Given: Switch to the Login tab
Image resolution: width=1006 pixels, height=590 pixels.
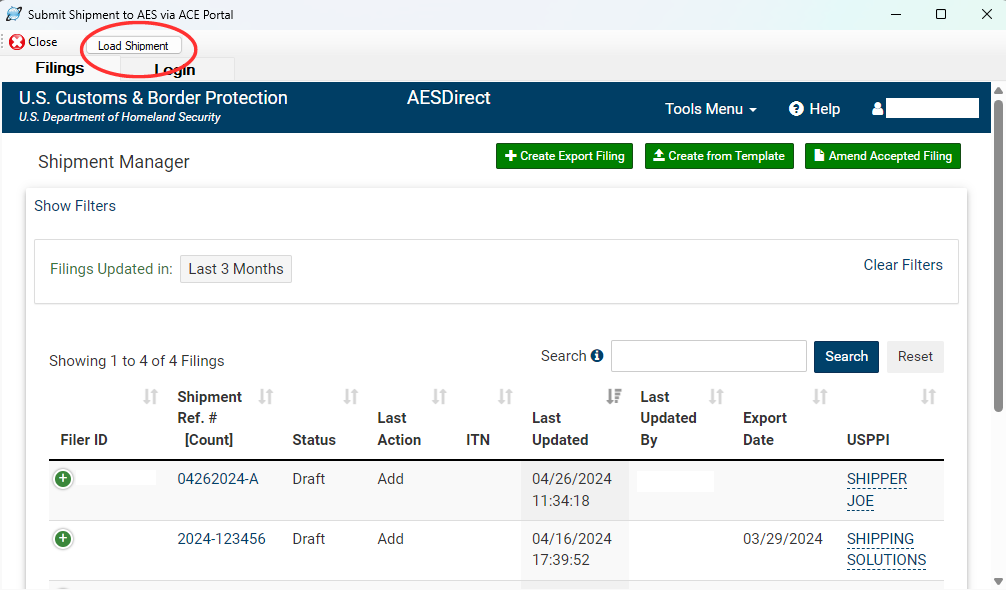Looking at the screenshot, I should [175, 68].
